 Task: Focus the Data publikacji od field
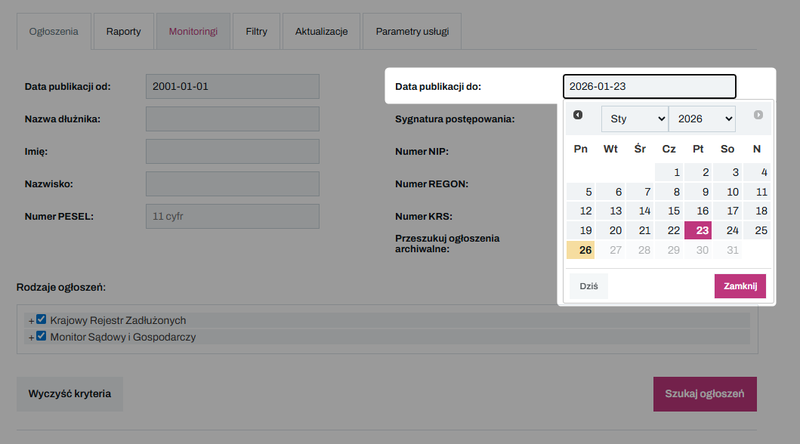click(232, 87)
